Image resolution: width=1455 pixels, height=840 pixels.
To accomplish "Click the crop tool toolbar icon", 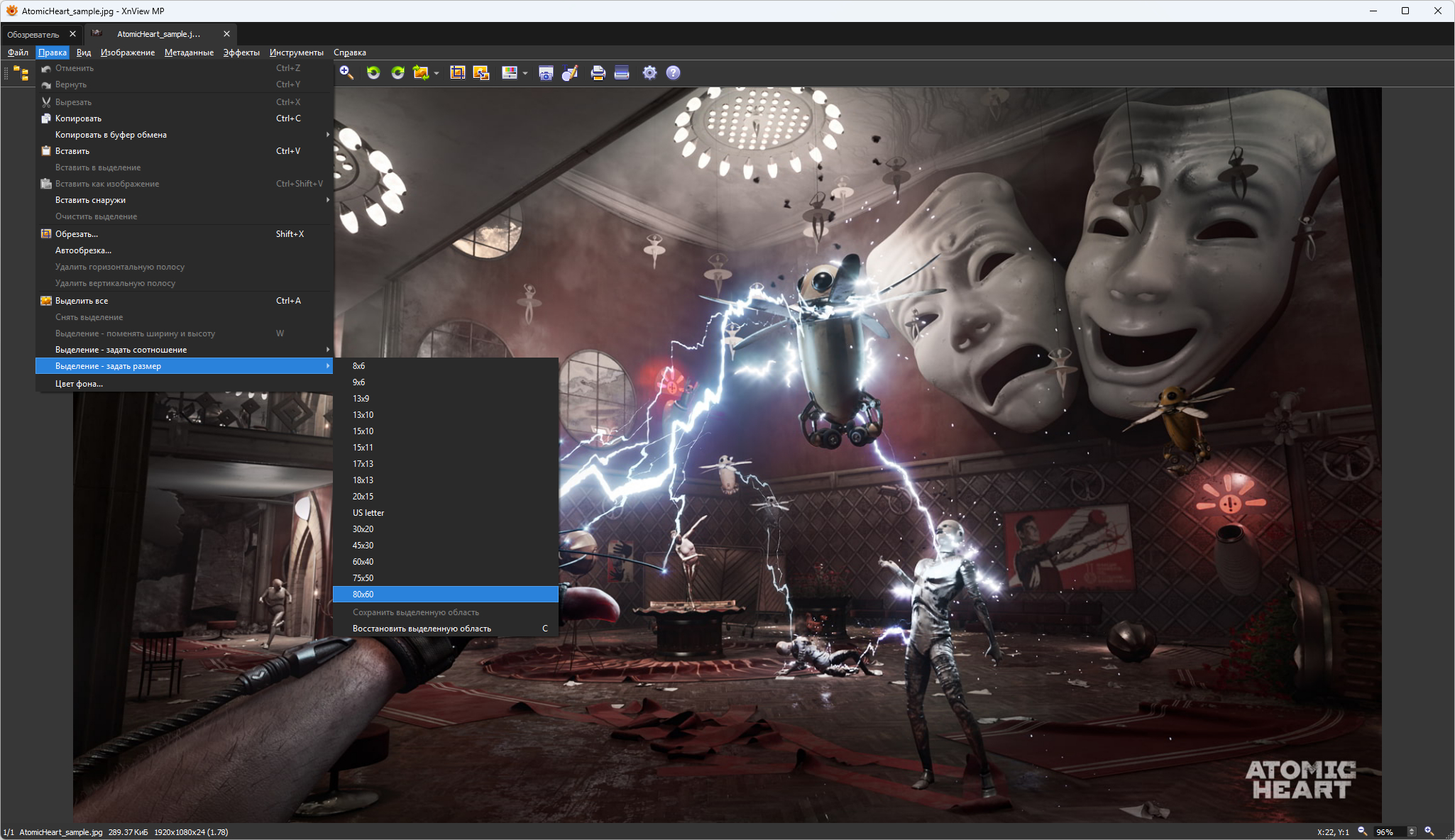I will click(457, 72).
